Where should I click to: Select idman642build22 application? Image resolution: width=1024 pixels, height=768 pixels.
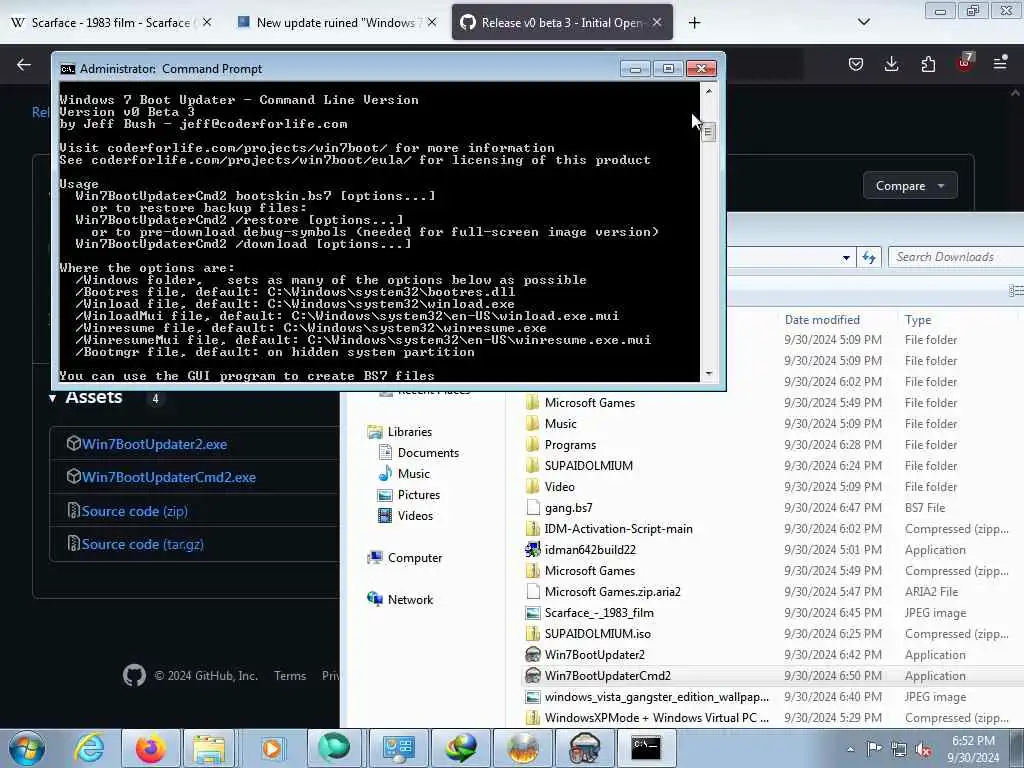point(590,550)
